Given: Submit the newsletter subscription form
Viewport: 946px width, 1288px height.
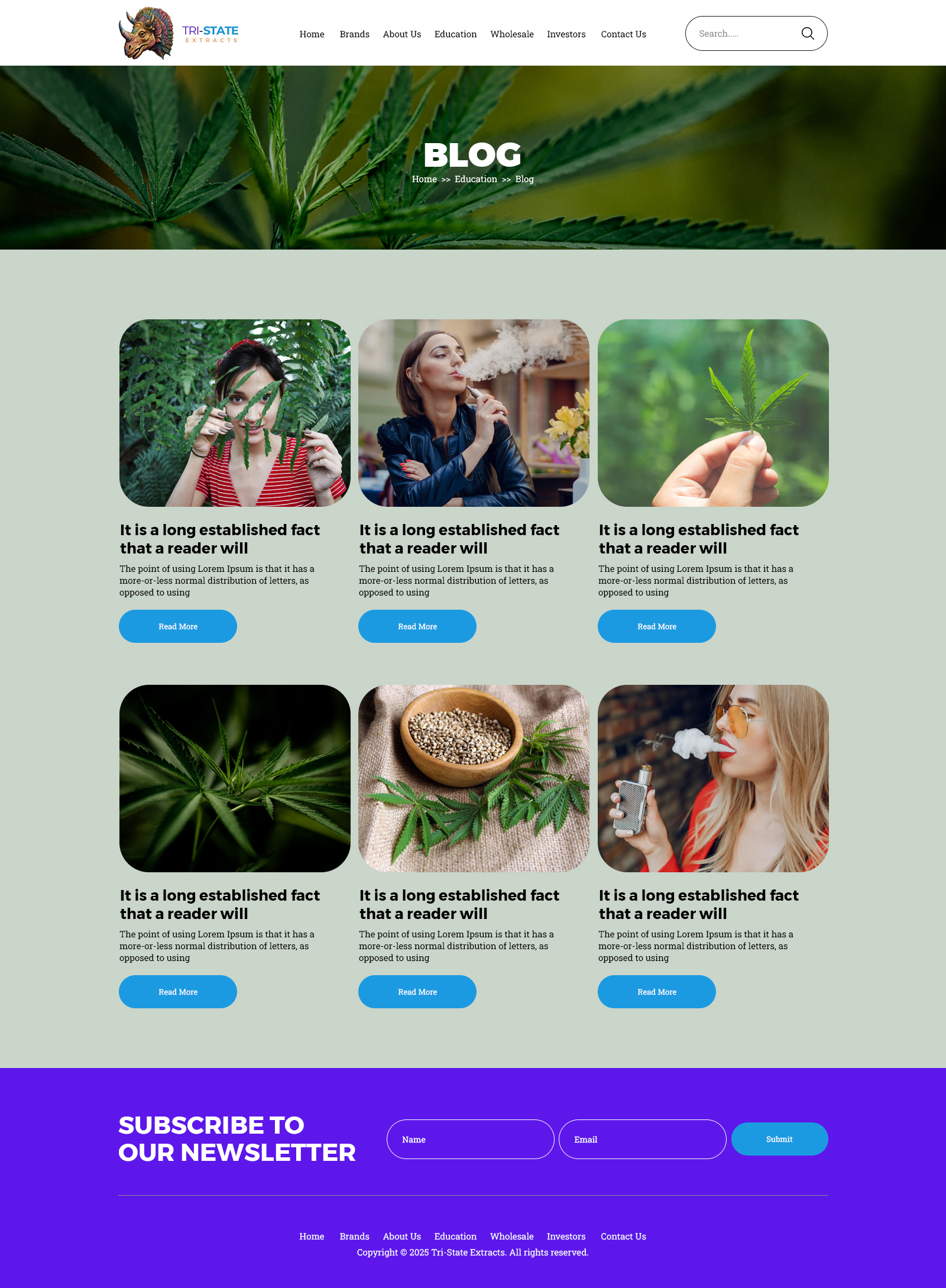Looking at the screenshot, I should tap(779, 1139).
